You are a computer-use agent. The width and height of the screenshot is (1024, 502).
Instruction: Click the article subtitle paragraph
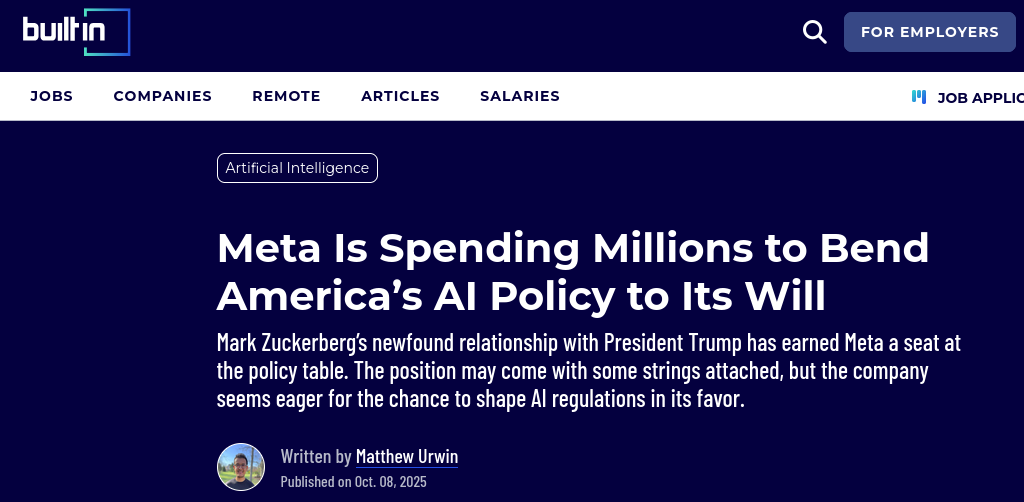[588, 372]
